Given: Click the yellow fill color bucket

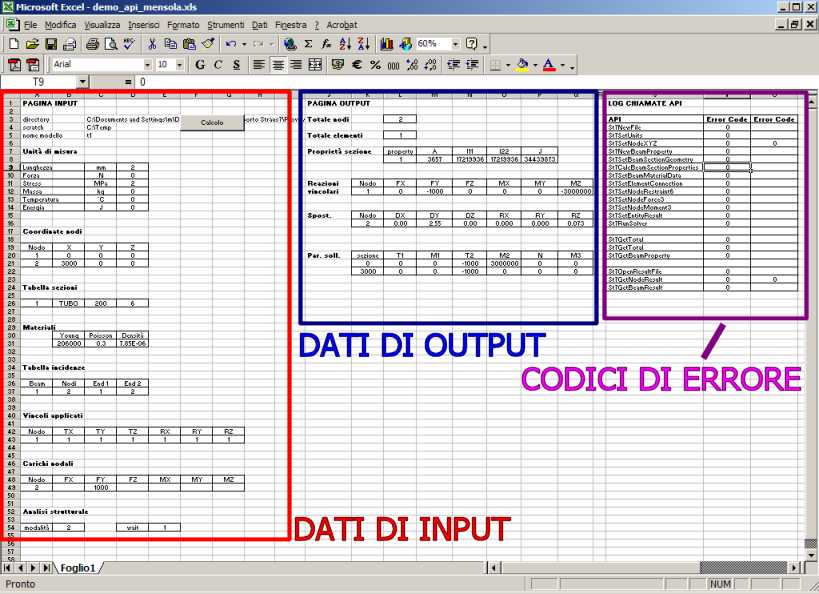Looking at the screenshot, I should click(x=522, y=65).
